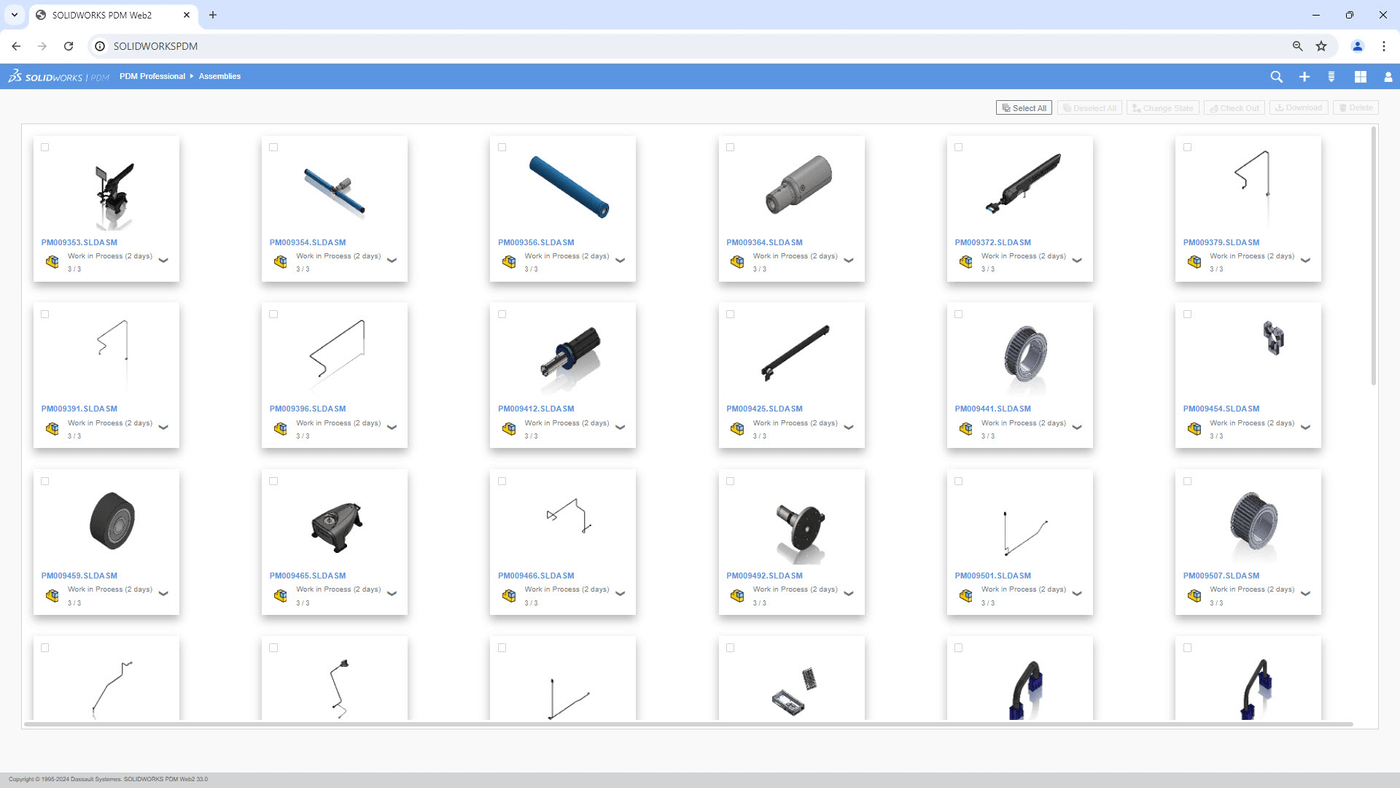Open the search tool in the blue toolbar
Screen dimensions: 1400x788
1276,76
